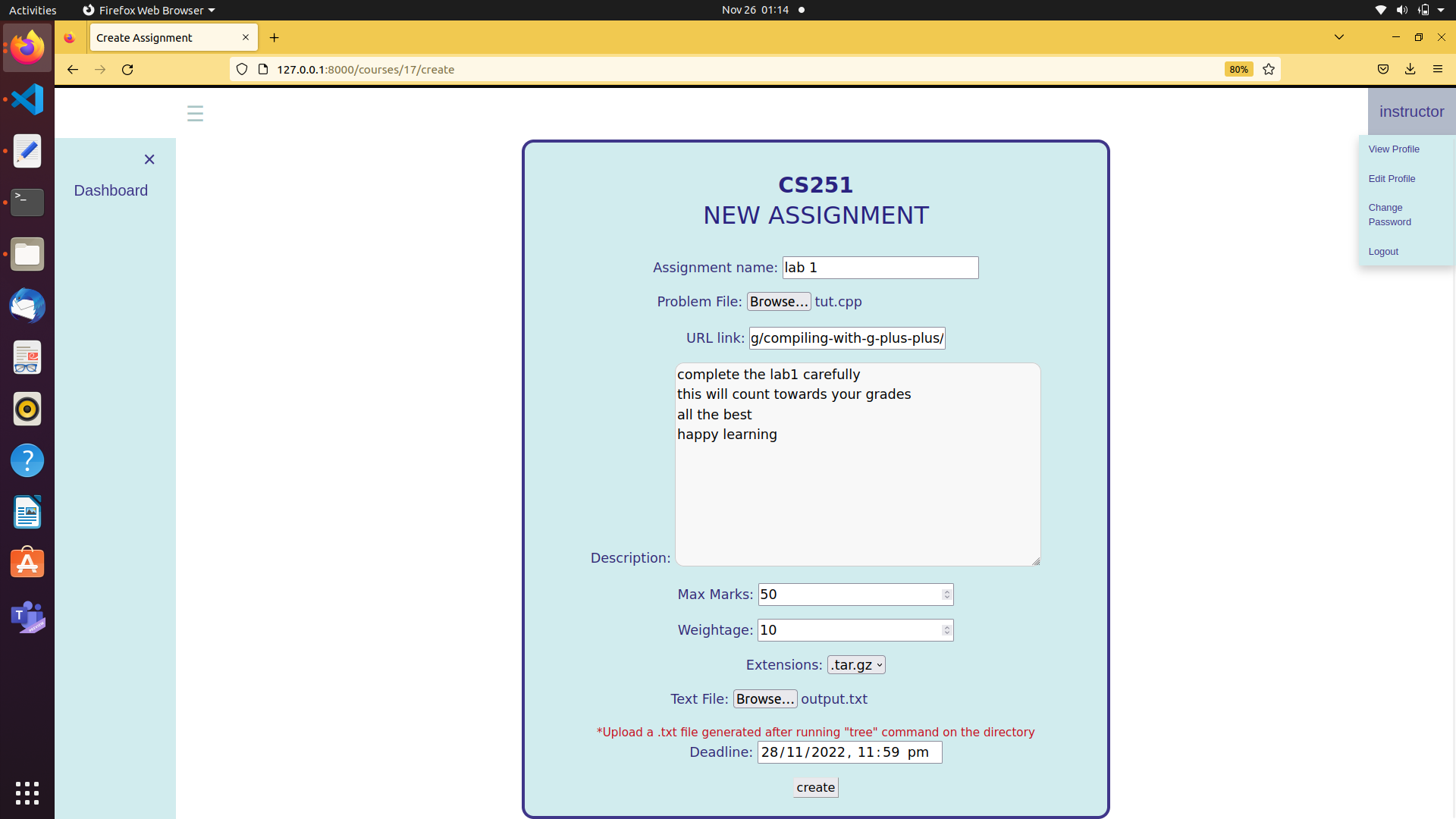1456x819 pixels.
Task: Open Rhythmbox from the dock
Action: 27,409
